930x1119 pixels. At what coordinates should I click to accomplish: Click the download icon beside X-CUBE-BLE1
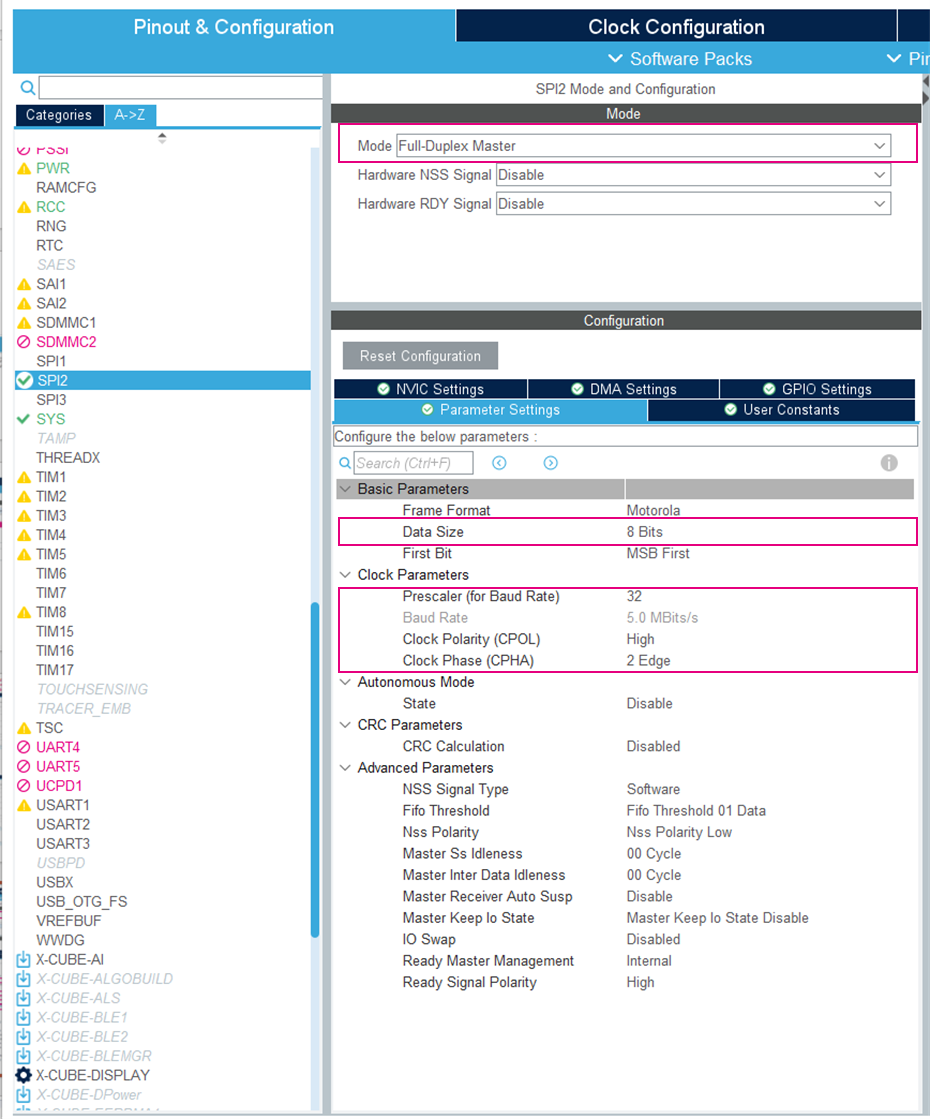pyautogui.click(x=24, y=1017)
